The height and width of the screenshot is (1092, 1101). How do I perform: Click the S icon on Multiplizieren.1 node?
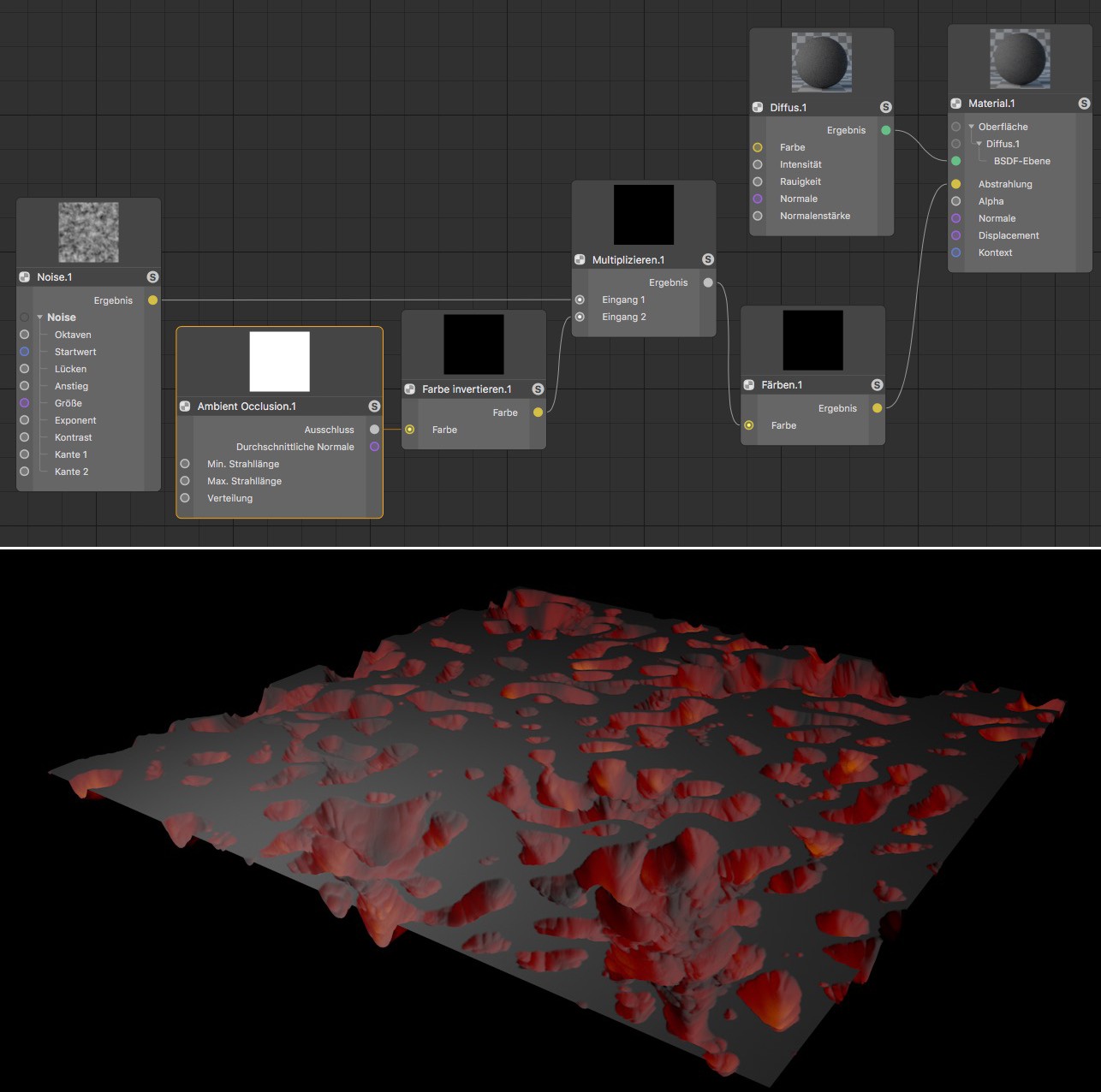point(708,259)
